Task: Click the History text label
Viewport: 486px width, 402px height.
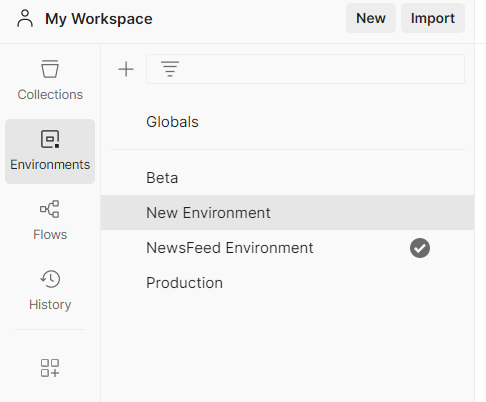Action: click(x=50, y=305)
